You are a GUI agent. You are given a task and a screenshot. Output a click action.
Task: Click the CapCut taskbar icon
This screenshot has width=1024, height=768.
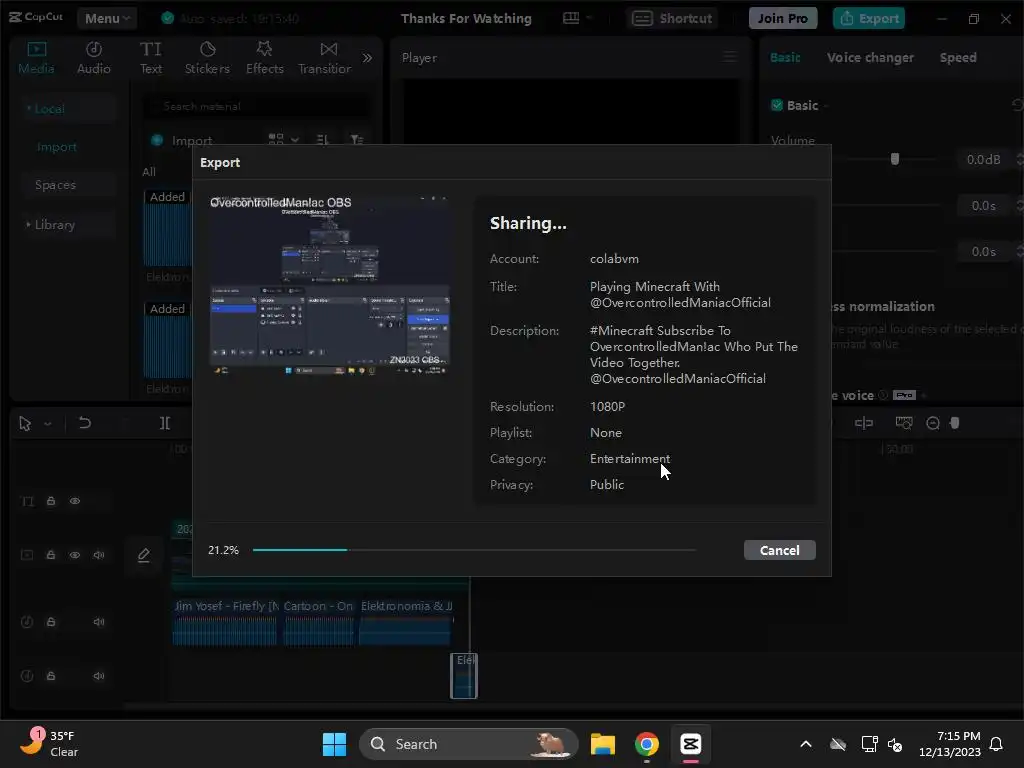pos(690,744)
